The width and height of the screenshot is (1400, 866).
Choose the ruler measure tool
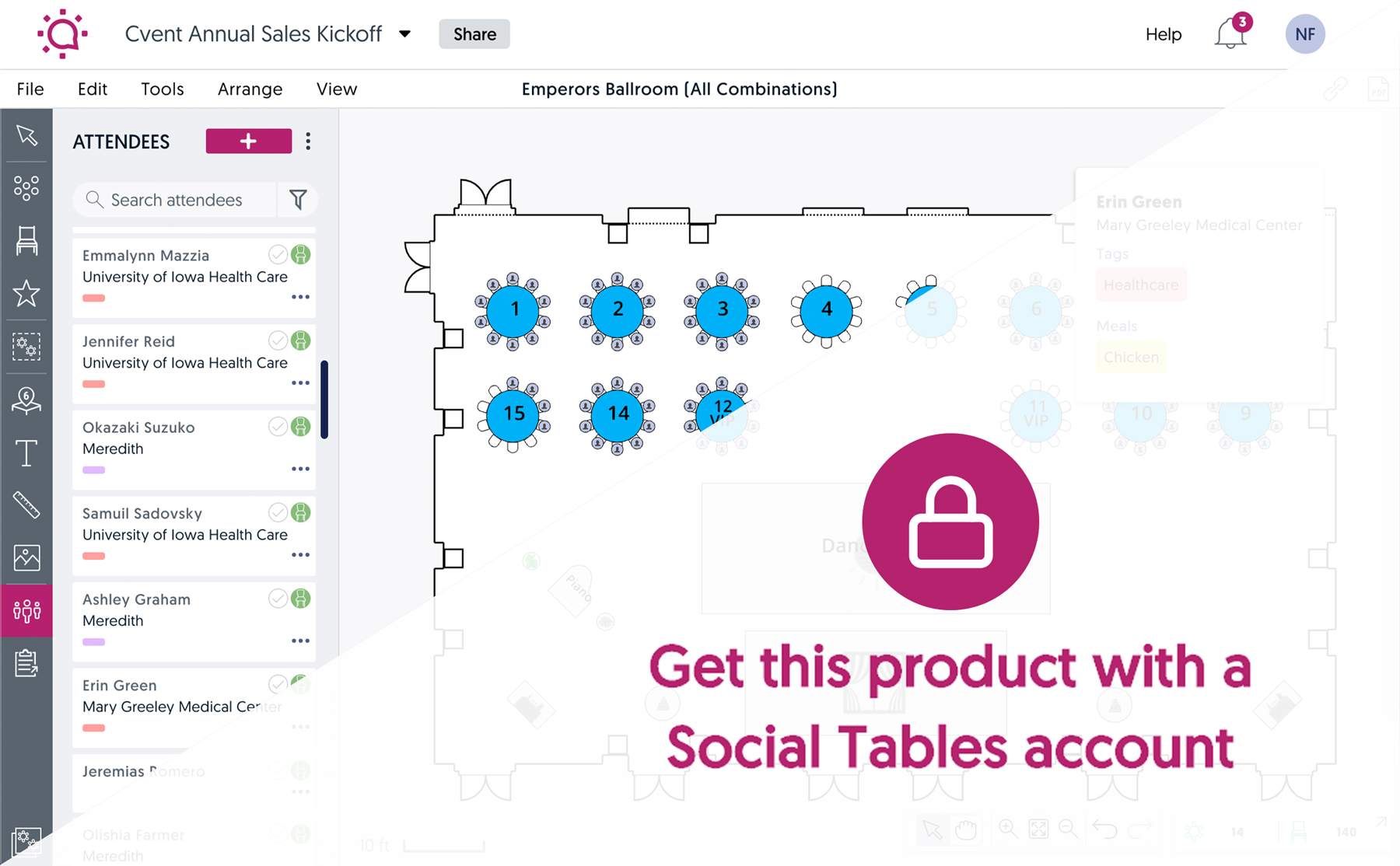26,505
